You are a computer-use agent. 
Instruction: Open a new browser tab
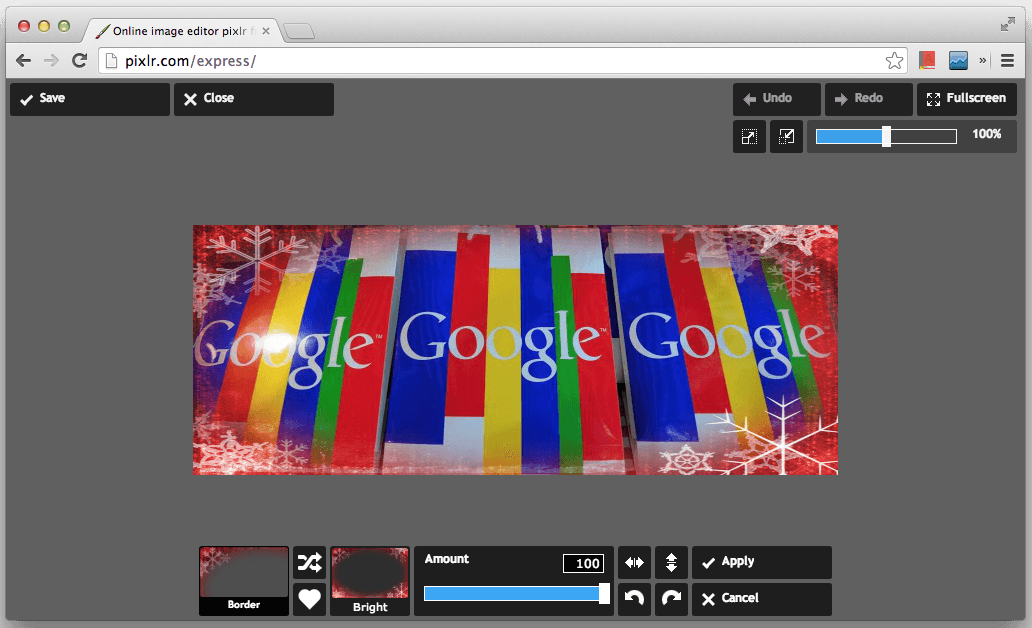point(299,32)
